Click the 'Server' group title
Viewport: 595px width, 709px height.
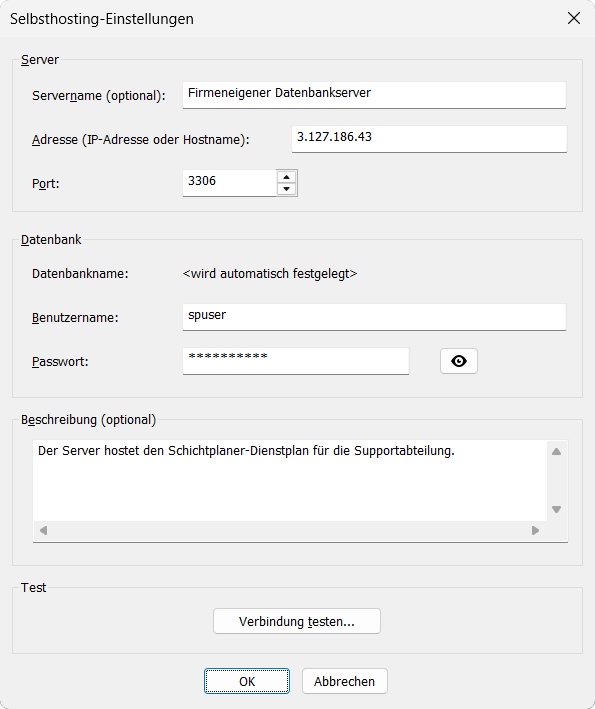pyautogui.click(x=40, y=60)
